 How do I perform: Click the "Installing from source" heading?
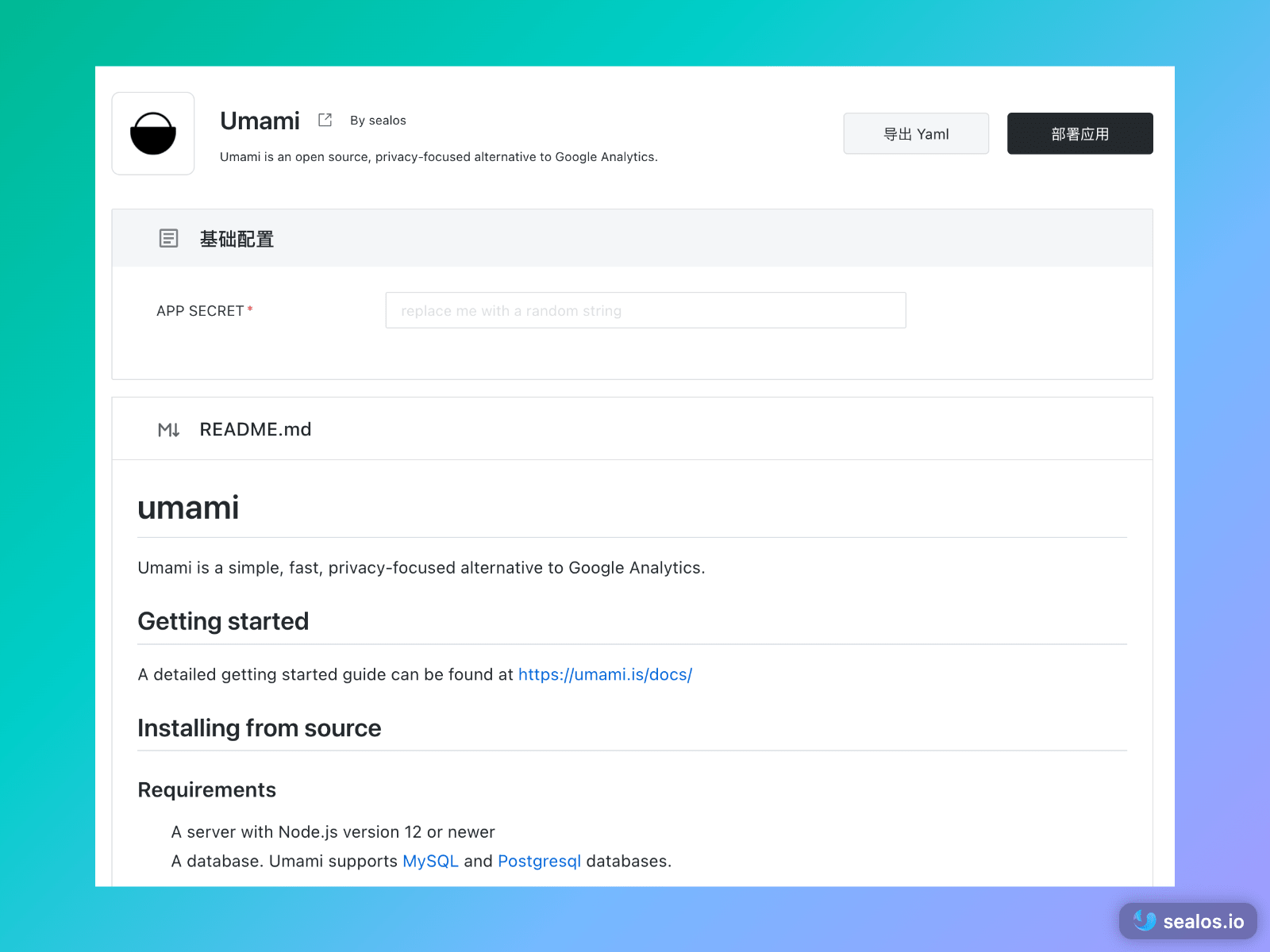click(x=260, y=727)
